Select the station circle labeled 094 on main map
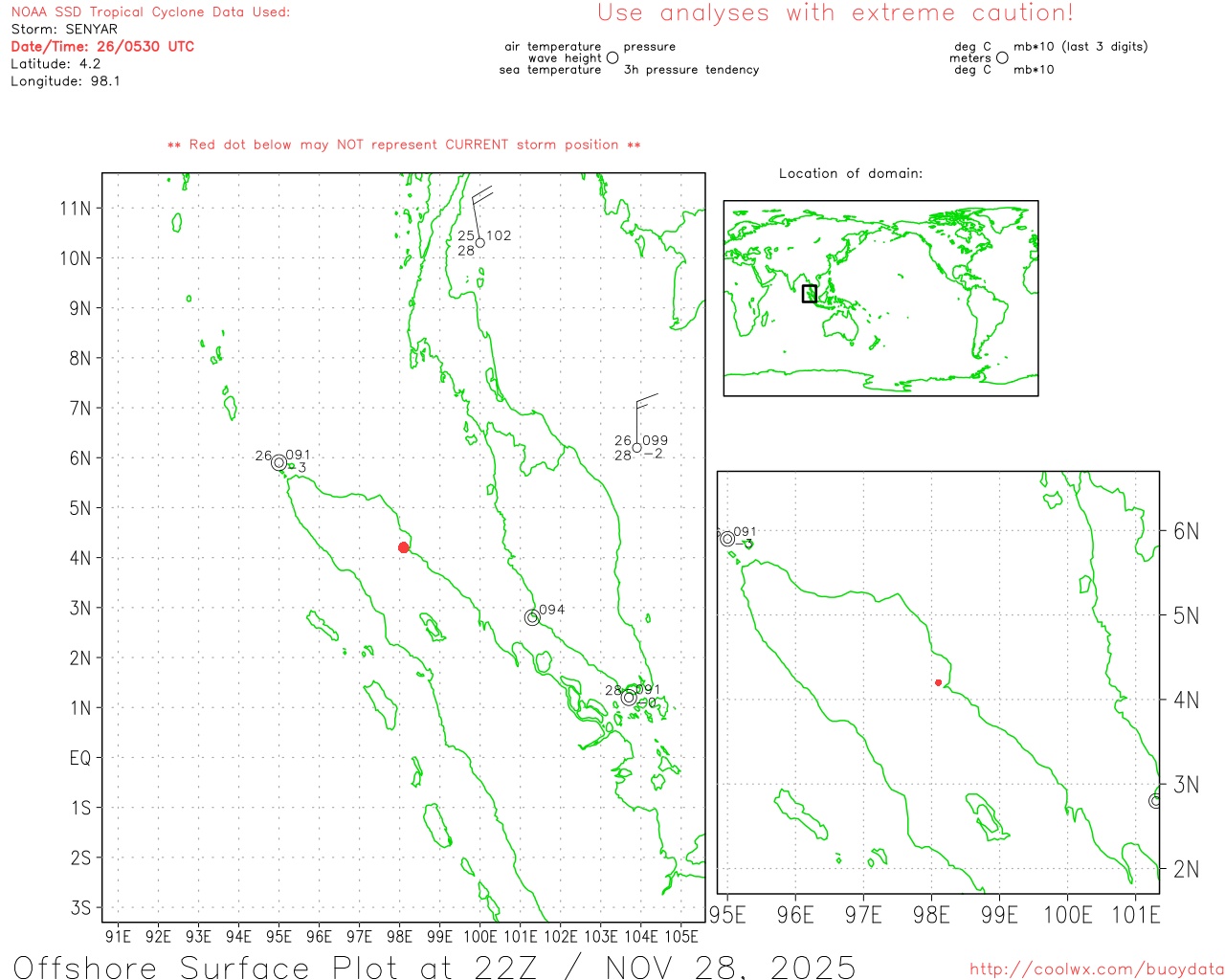Viewport: 1225px width, 980px height. point(532,617)
